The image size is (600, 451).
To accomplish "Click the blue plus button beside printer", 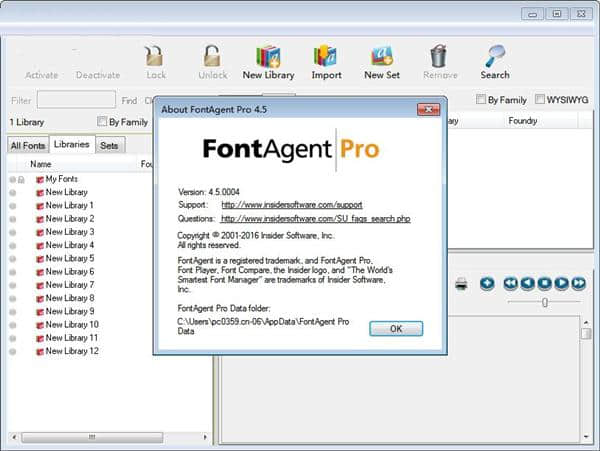I will (x=487, y=284).
